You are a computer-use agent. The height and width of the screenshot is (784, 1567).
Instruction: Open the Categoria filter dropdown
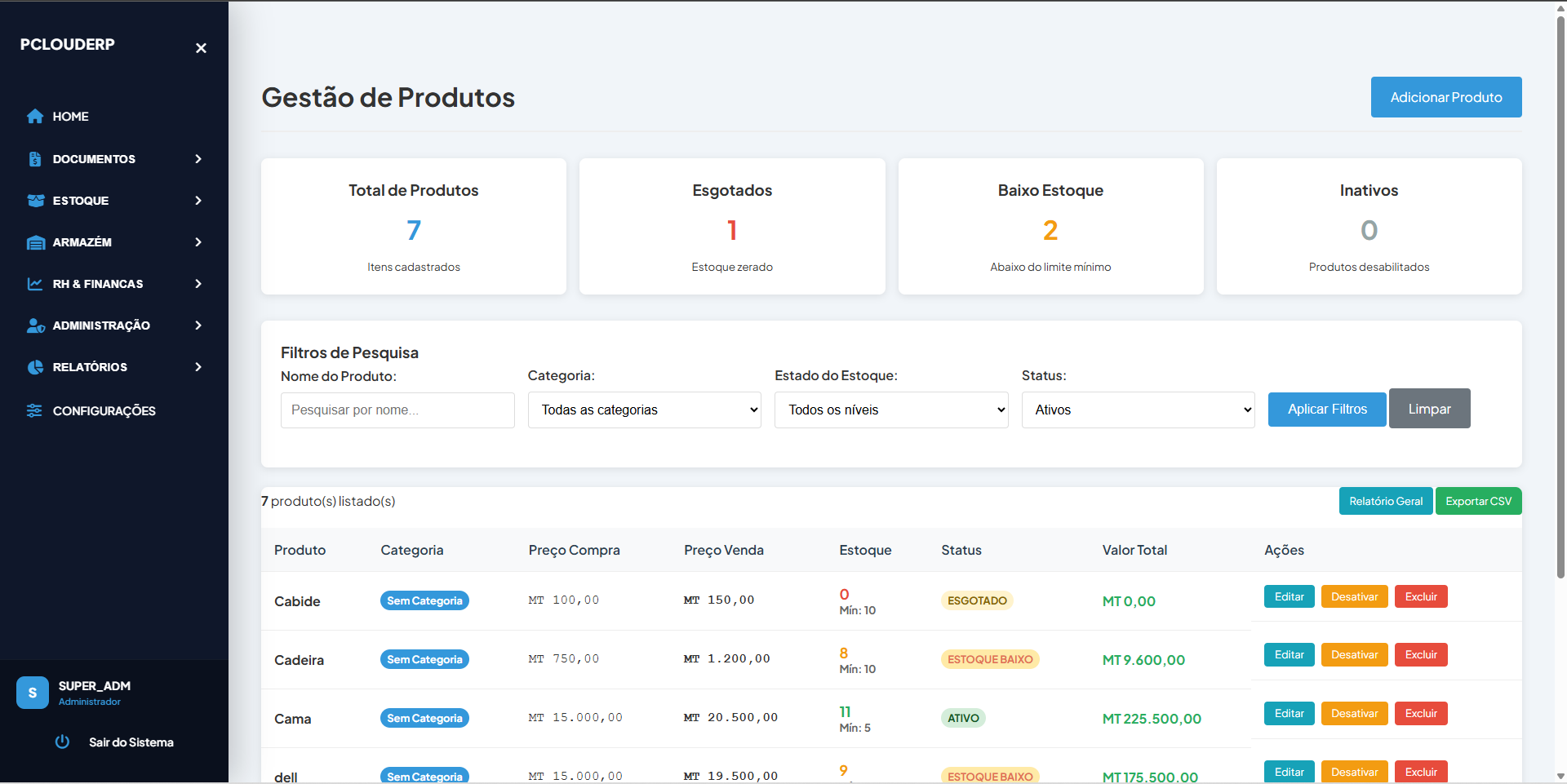pos(644,410)
